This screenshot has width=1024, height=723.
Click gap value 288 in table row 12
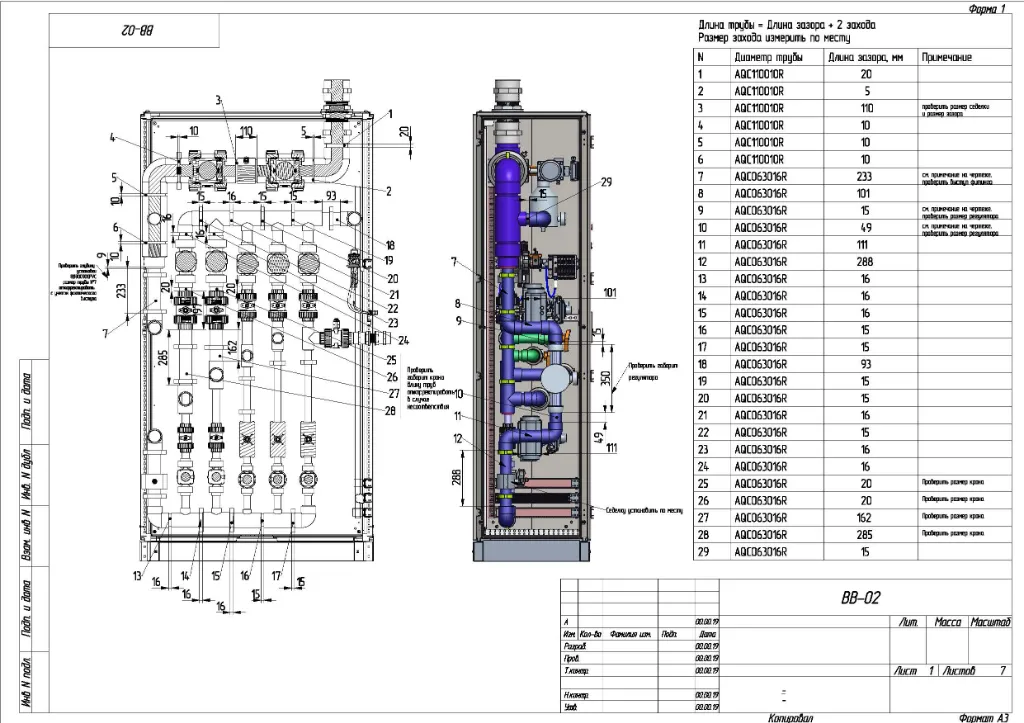866,262
